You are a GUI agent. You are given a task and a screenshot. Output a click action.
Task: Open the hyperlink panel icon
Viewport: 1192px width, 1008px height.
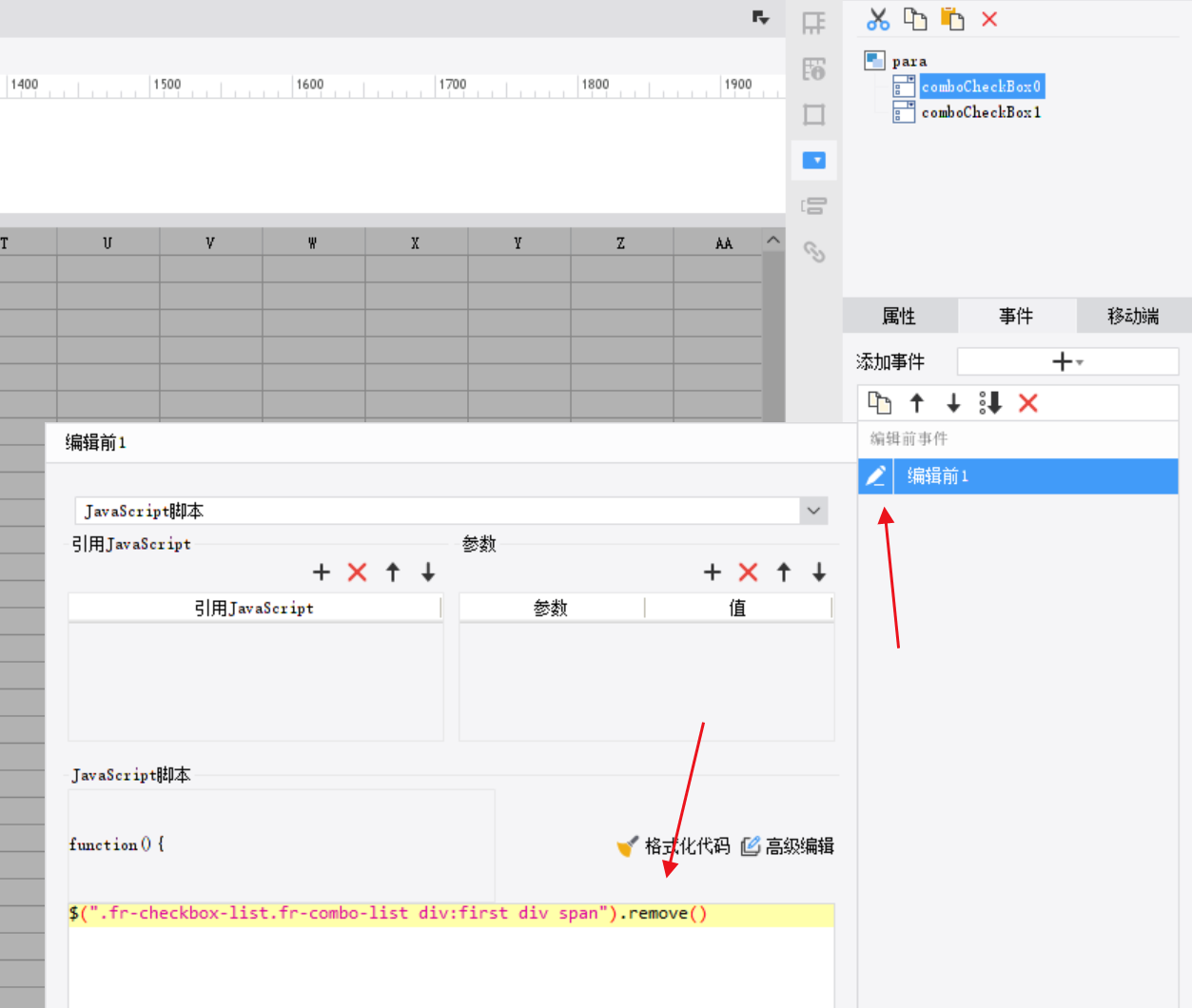pyautogui.click(x=814, y=251)
